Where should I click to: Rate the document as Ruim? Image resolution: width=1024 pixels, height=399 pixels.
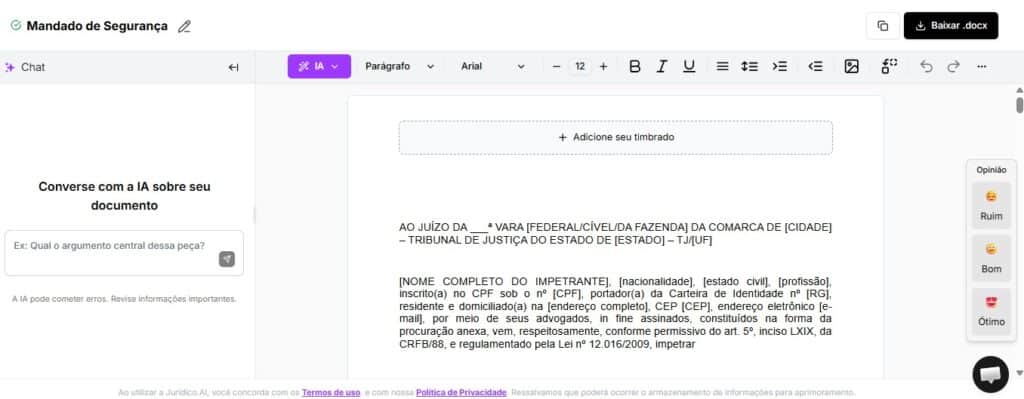pyautogui.click(x=991, y=206)
